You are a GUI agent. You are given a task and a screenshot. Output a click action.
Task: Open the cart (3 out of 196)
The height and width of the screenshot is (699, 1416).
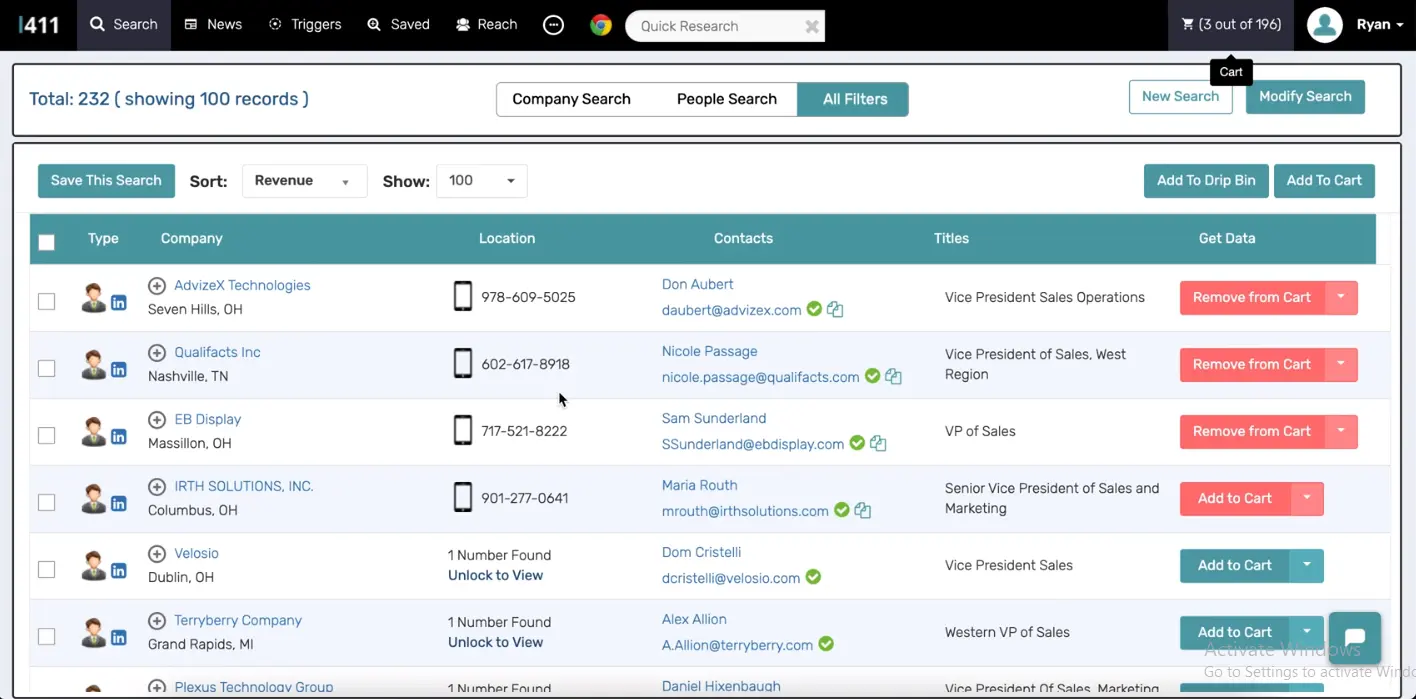(1231, 24)
